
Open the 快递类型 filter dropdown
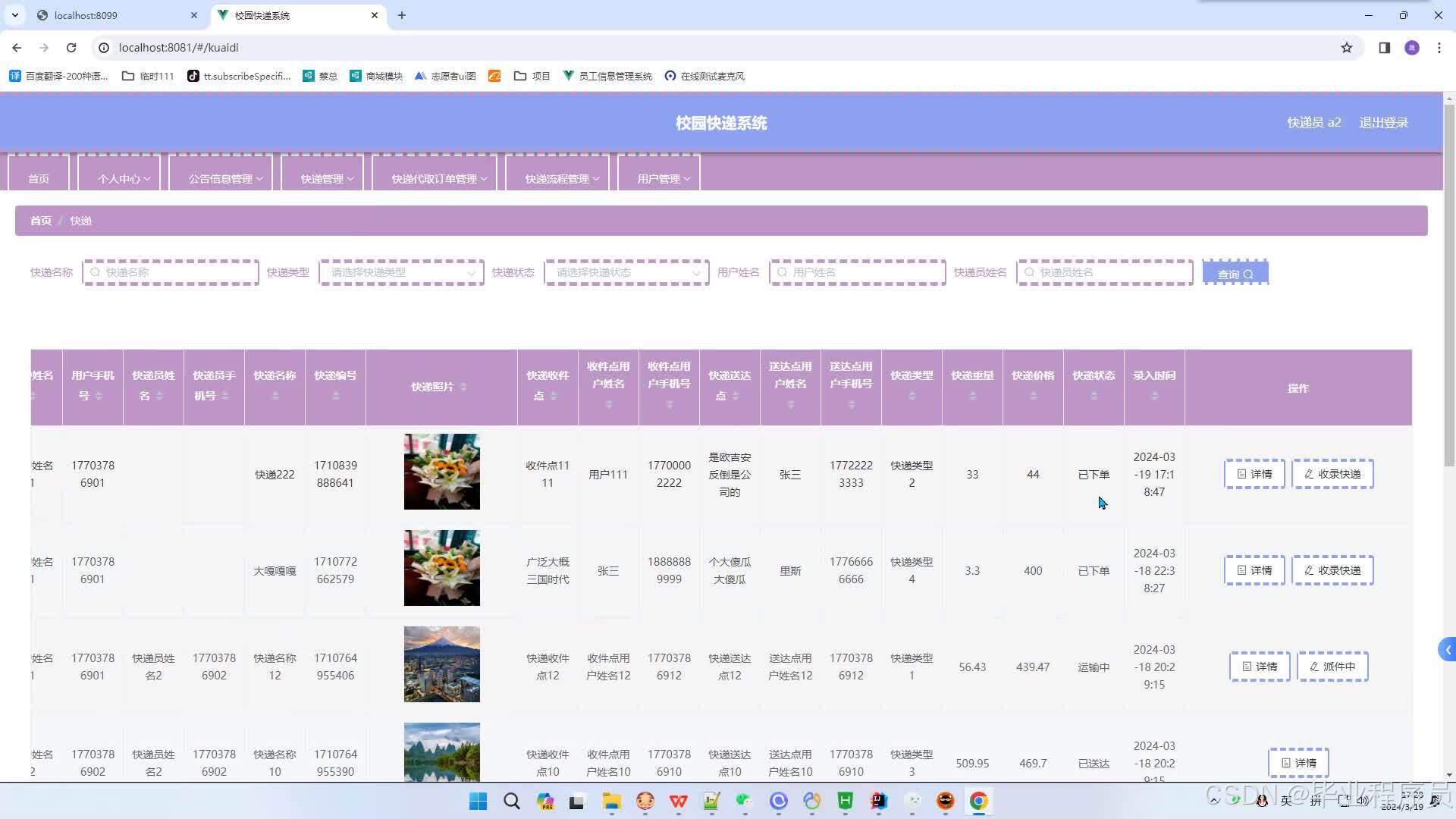401,273
